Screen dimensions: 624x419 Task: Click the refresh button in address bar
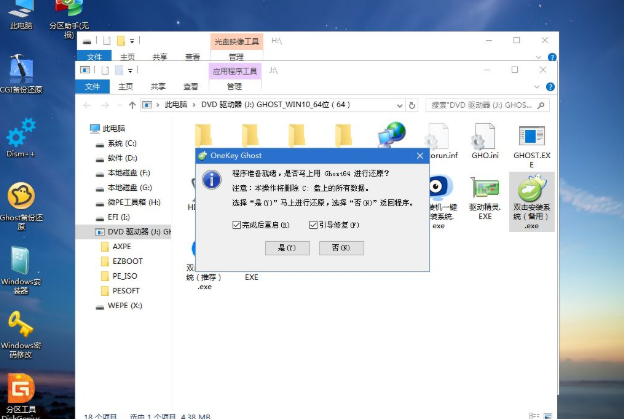tap(412, 105)
